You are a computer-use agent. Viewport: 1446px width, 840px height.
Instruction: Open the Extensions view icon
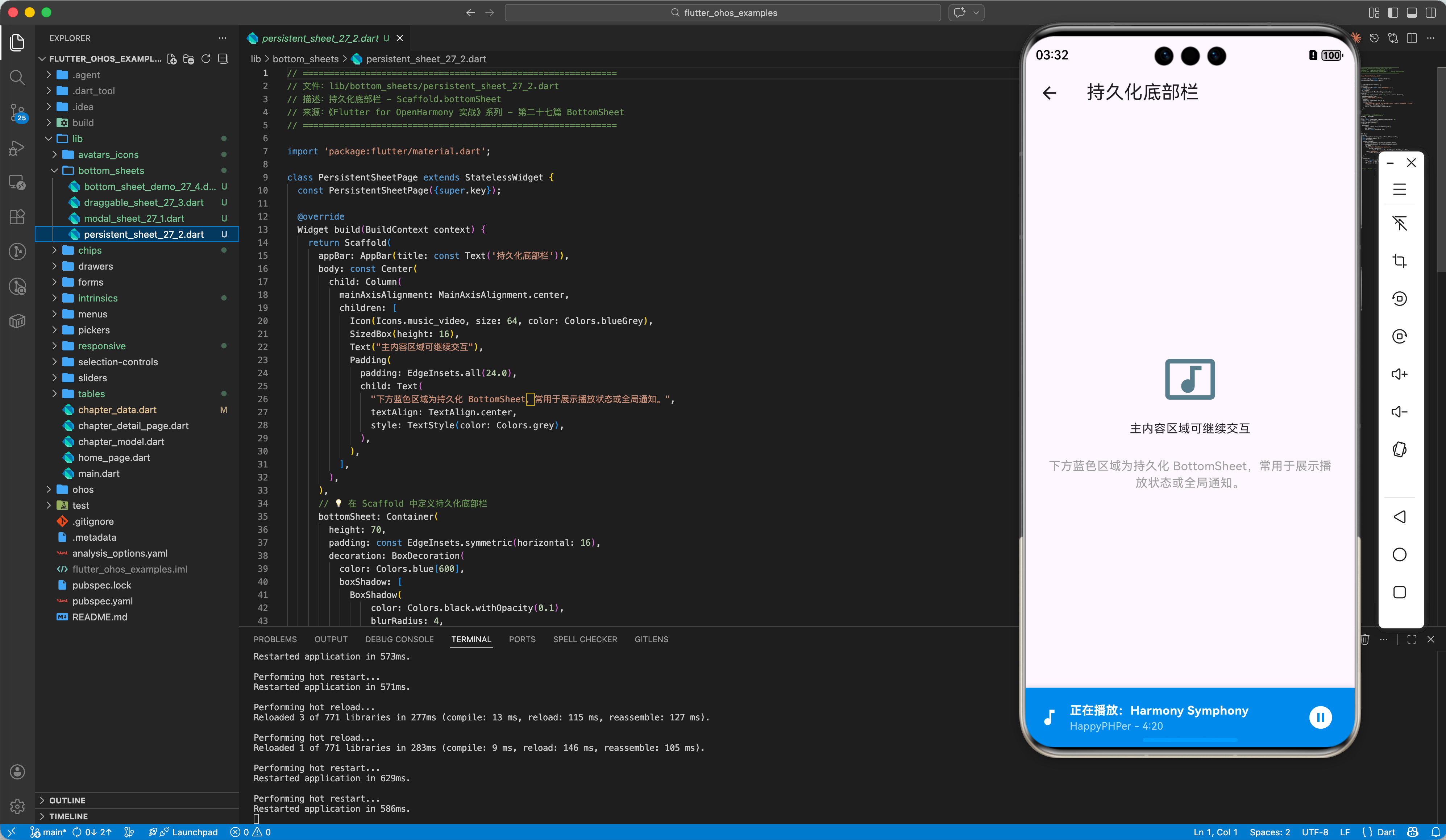click(17, 216)
